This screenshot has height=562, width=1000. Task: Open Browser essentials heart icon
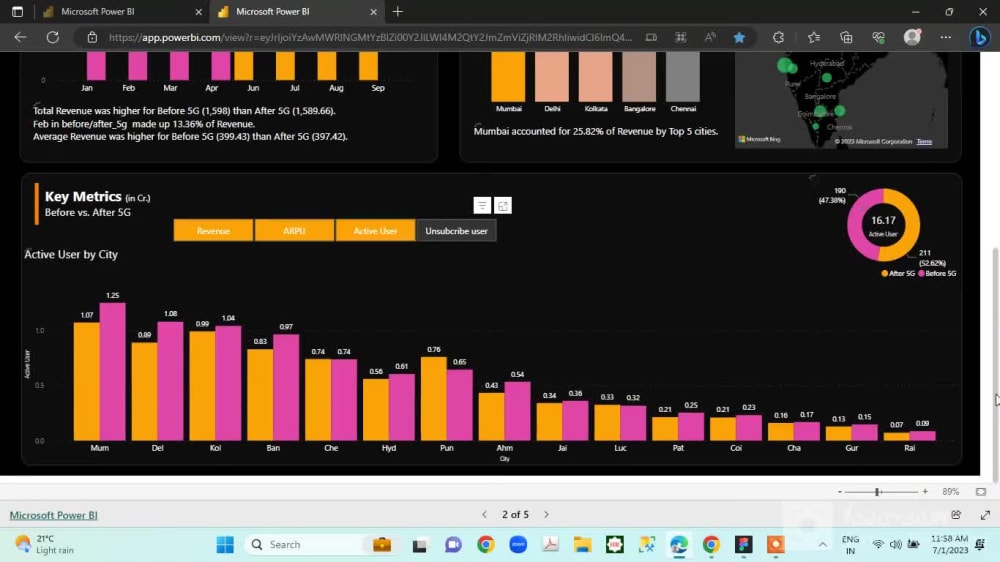coord(879,38)
